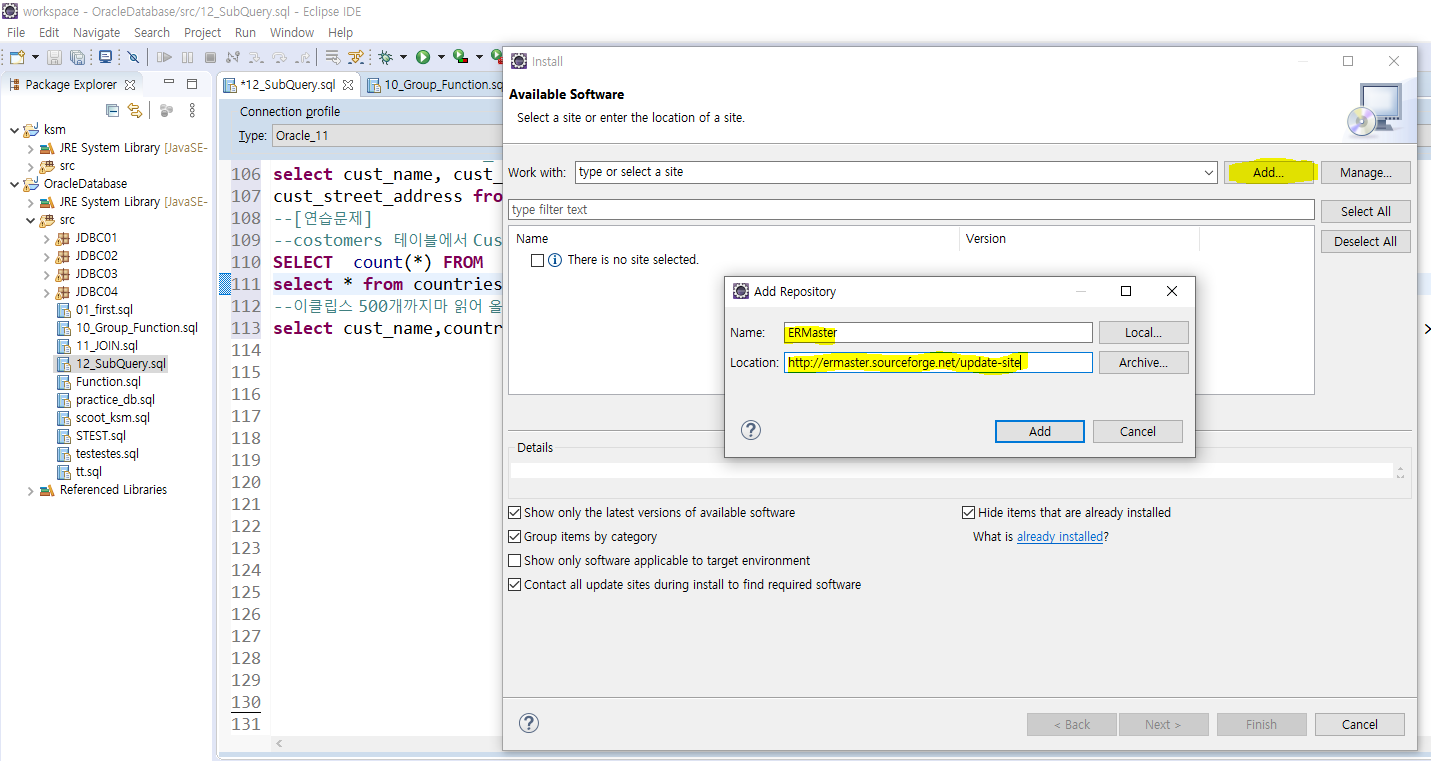Toggle Contact all update sites checkbox
Viewport: 1431px width, 761px height.
tap(515, 584)
